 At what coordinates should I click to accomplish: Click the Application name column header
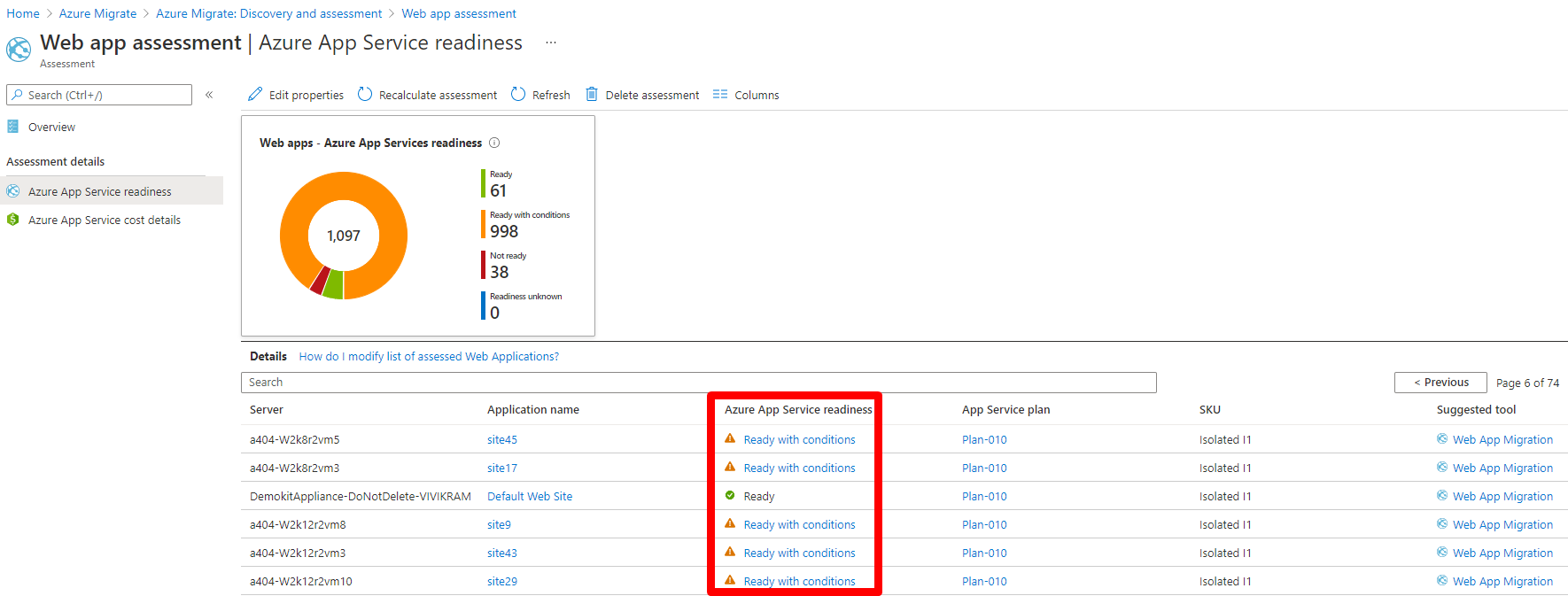point(533,409)
